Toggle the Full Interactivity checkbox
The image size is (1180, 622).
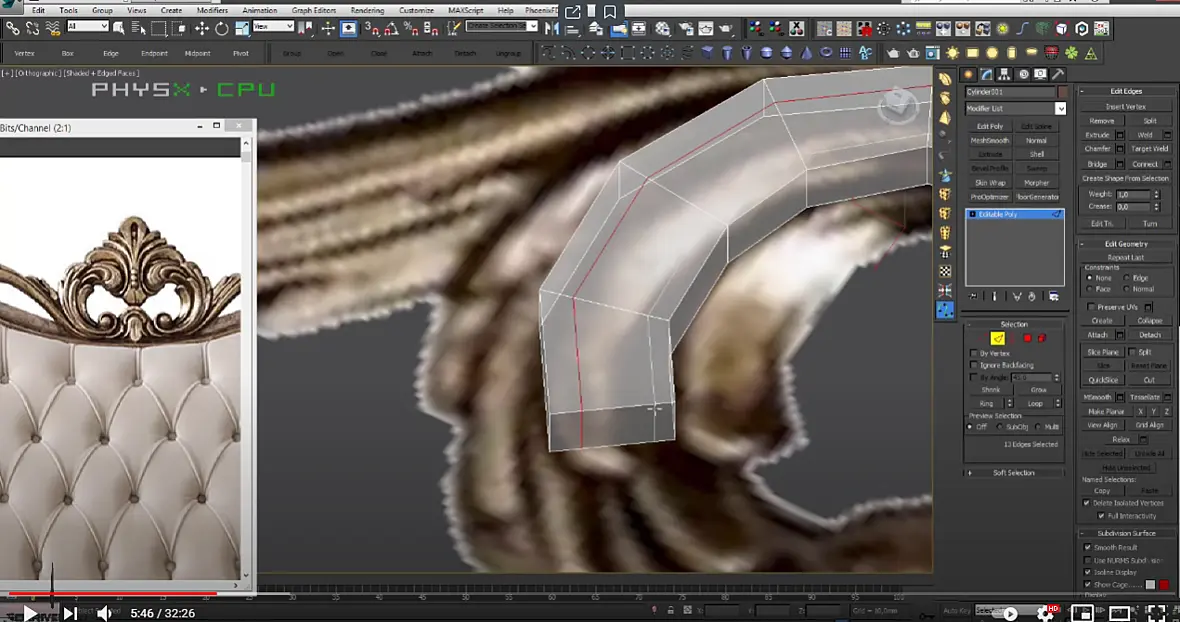coord(1101,516)
